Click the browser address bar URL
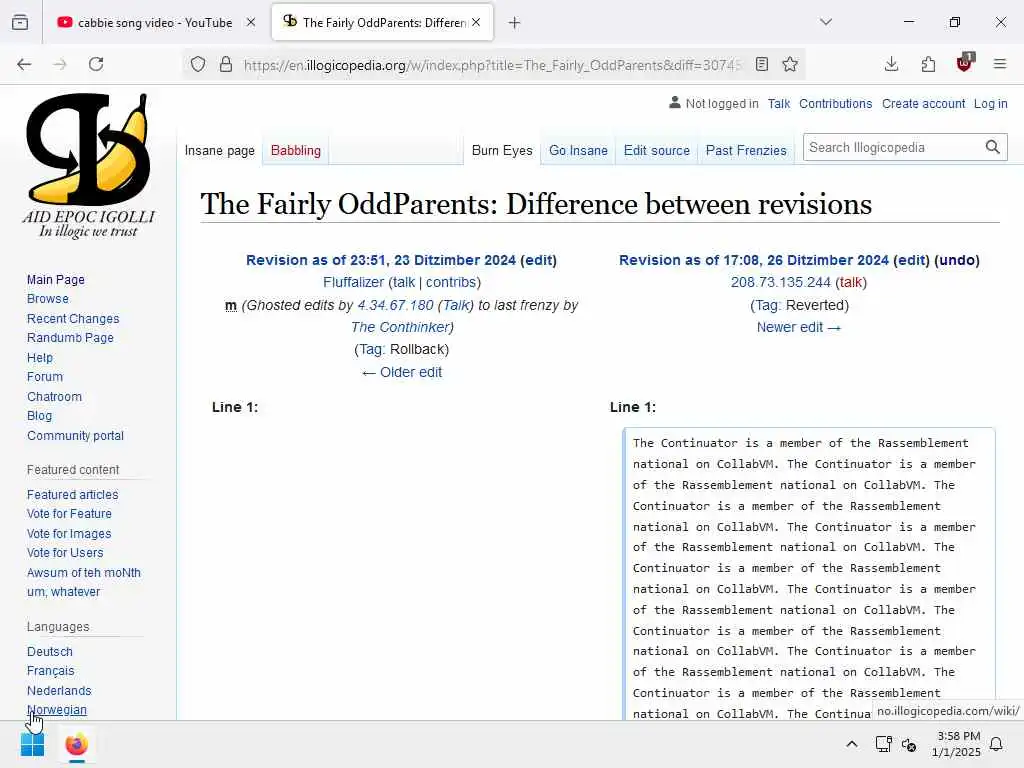 [x=493, y=65]
